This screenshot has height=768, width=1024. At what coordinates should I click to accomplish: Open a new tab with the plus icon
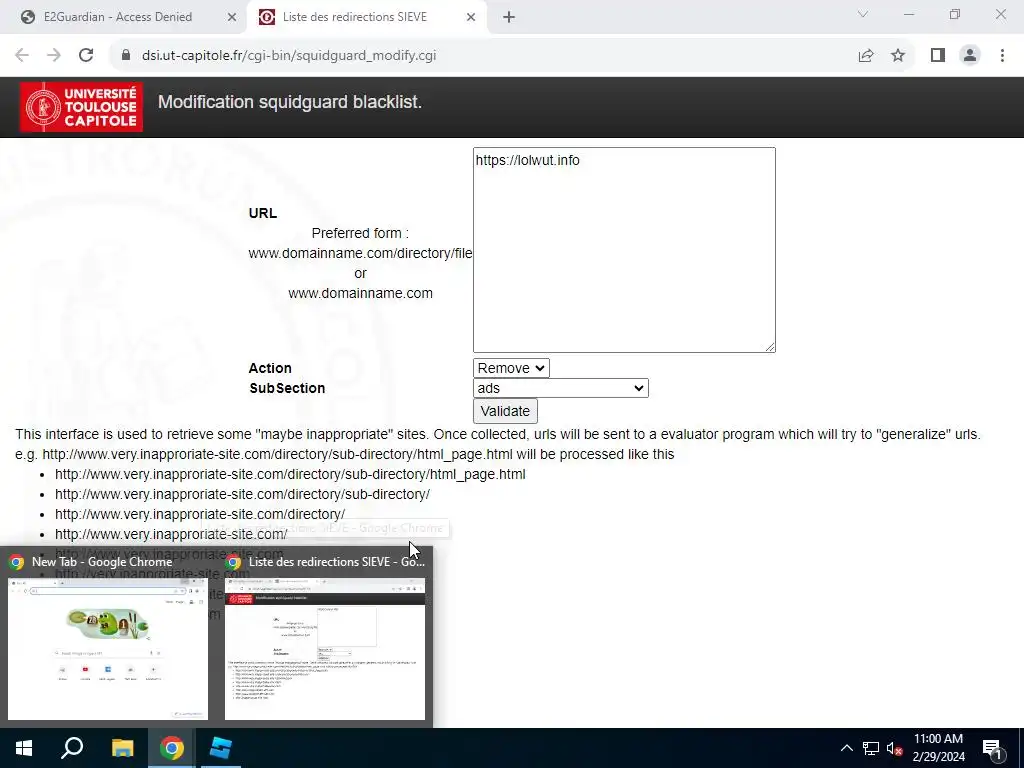point(509,17)
